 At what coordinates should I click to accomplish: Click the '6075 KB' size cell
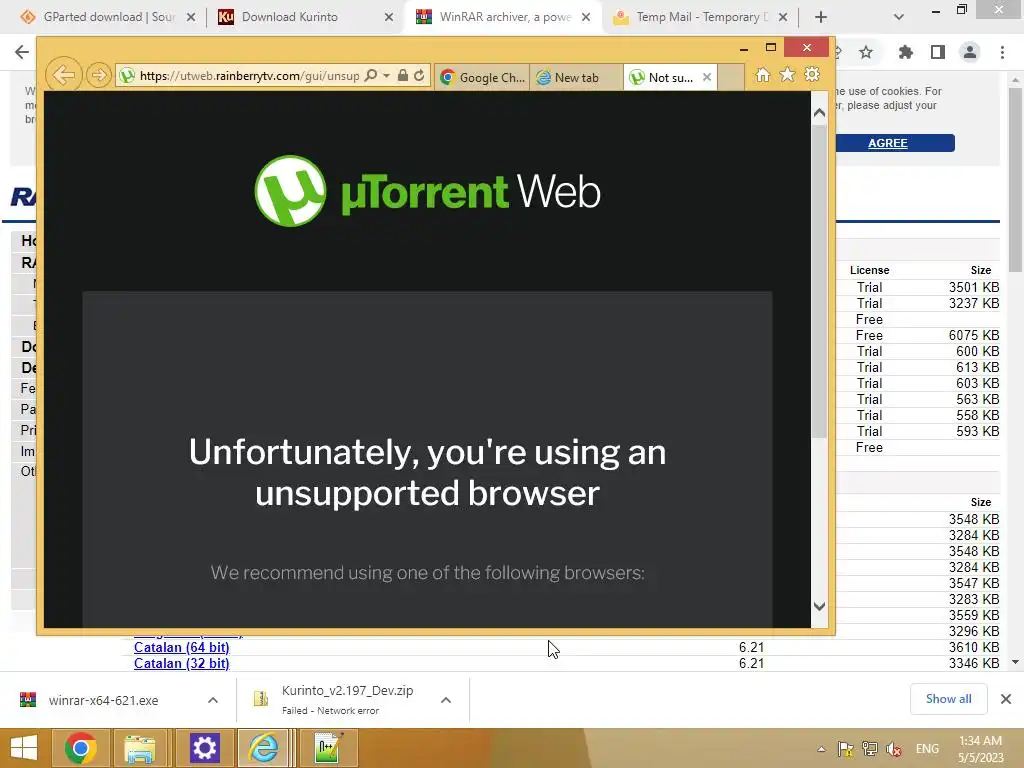[x=974, y=335]
